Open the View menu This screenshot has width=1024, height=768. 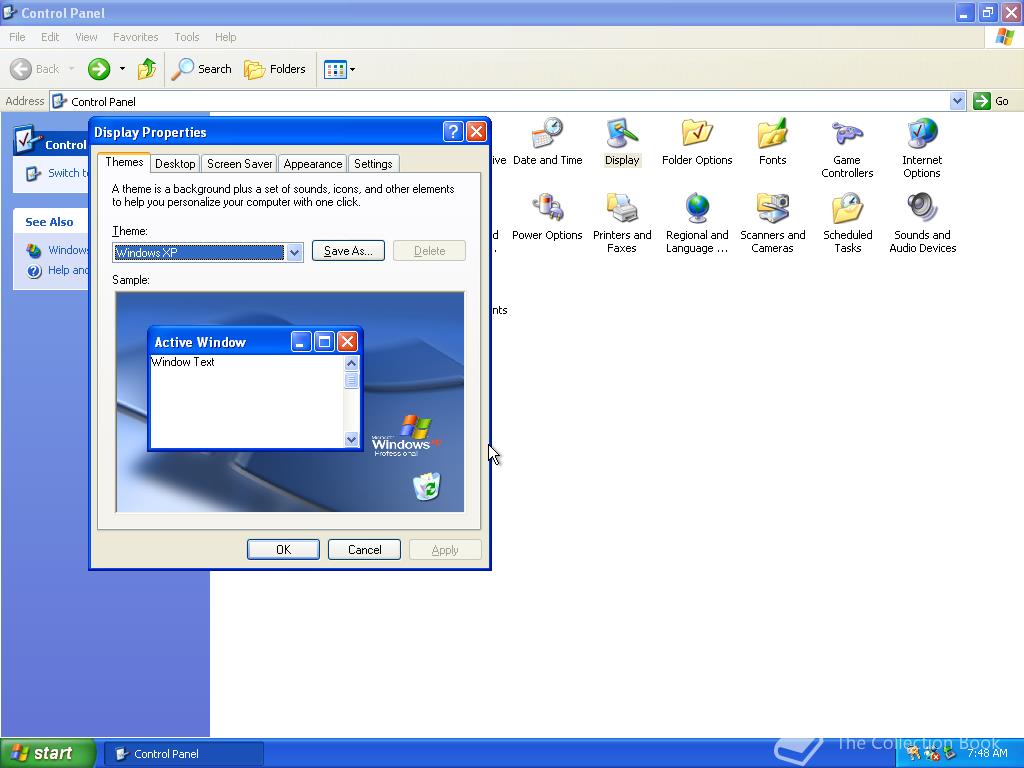tap(86, 37)
